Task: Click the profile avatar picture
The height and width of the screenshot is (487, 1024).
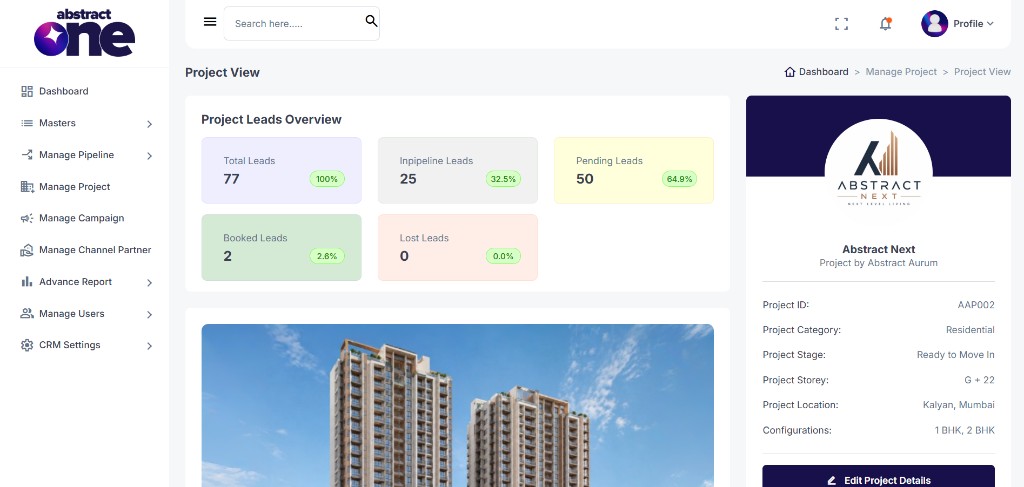Action: pos(935,24)
